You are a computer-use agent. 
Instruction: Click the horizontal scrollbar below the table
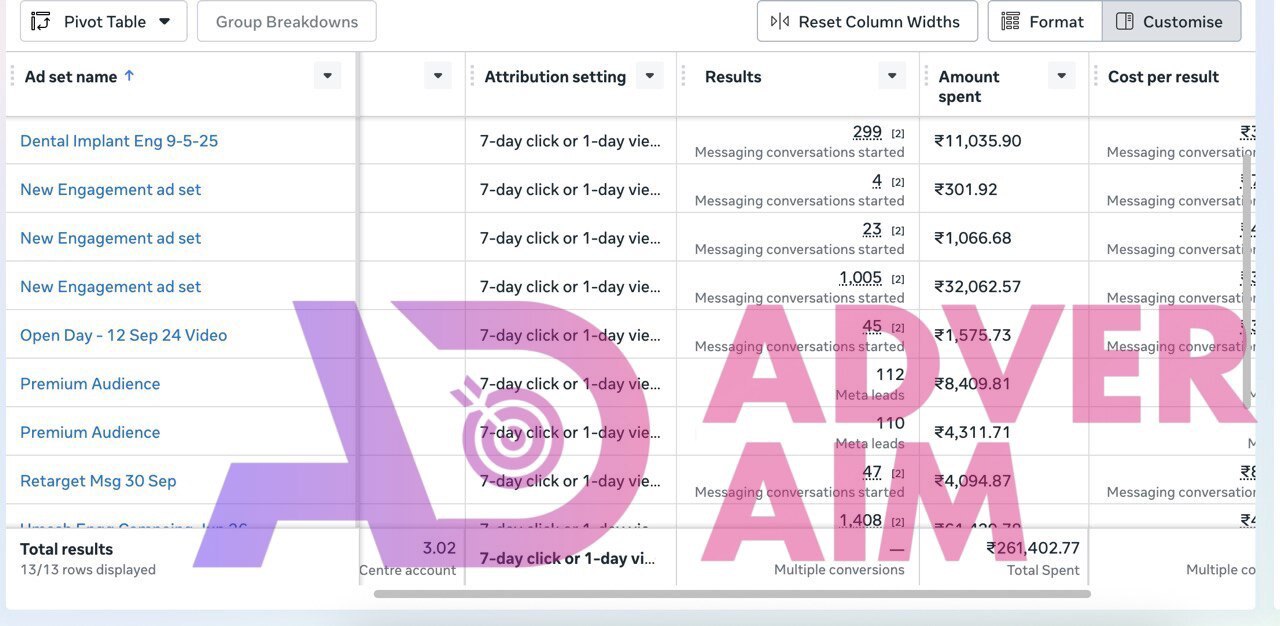coord(732,594)
